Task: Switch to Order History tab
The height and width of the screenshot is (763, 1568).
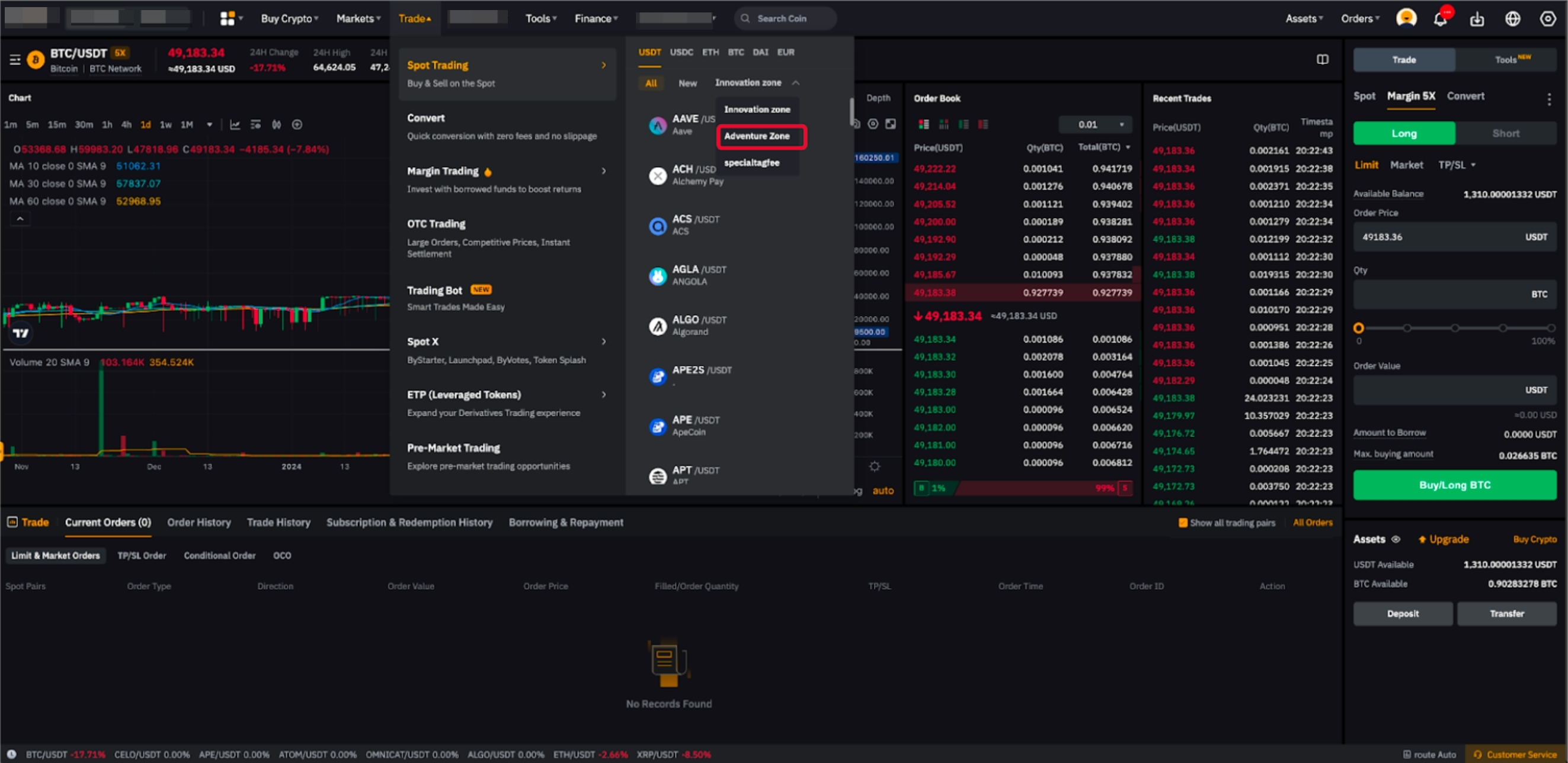Action: click(199, 522)
